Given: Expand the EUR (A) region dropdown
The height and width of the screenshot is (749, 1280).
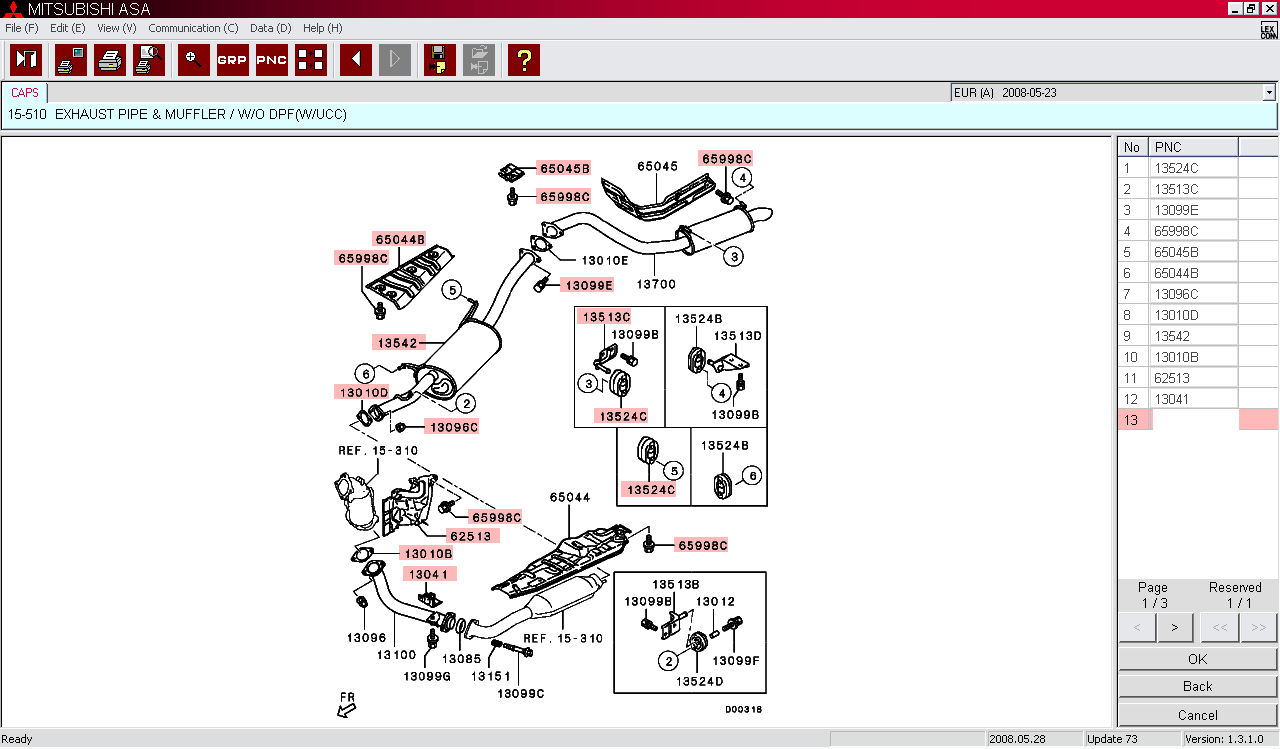Looking at the screenshot, I should [1269, 92].
